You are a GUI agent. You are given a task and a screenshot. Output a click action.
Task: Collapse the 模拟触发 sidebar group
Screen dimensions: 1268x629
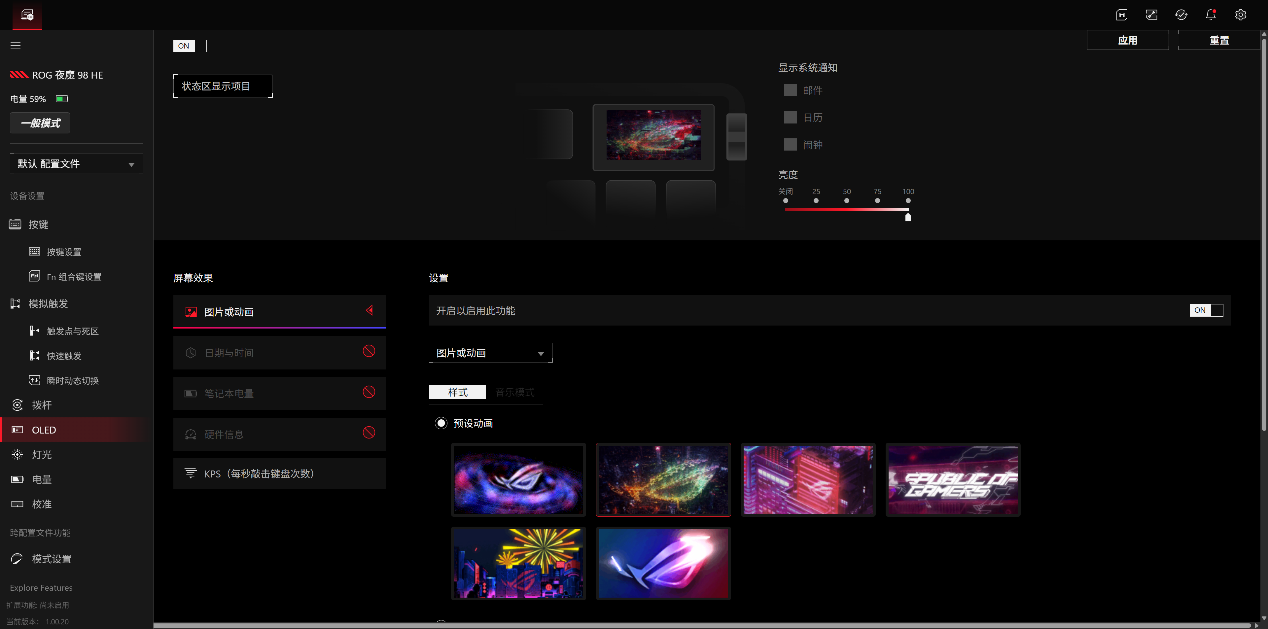[49, 304]
